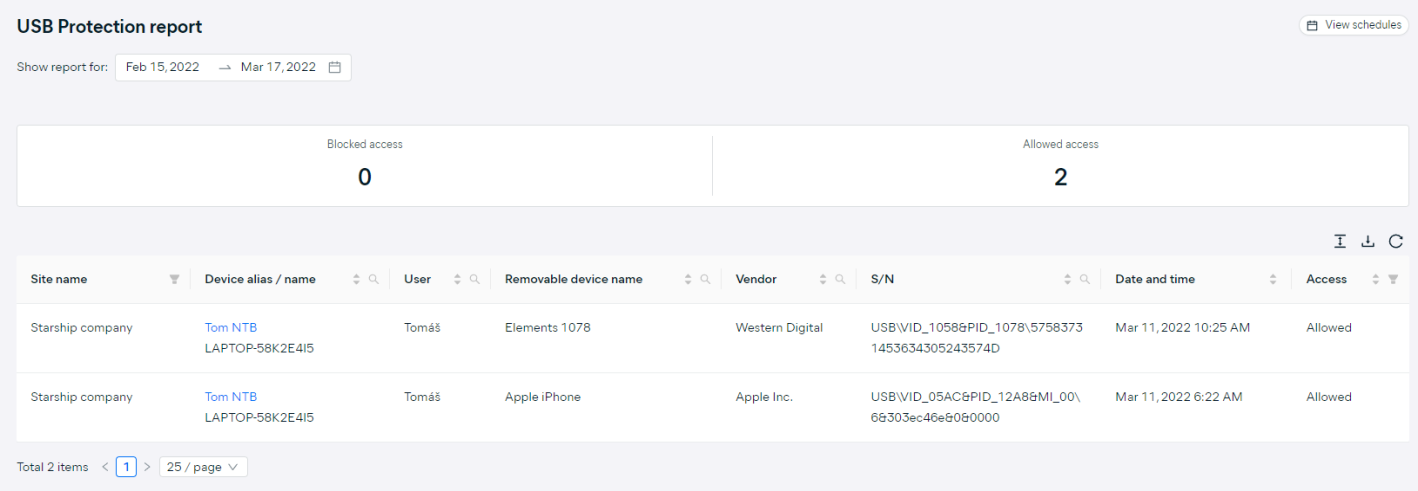Click the User column search icon

pyautogui.click(x=475, y=280)
